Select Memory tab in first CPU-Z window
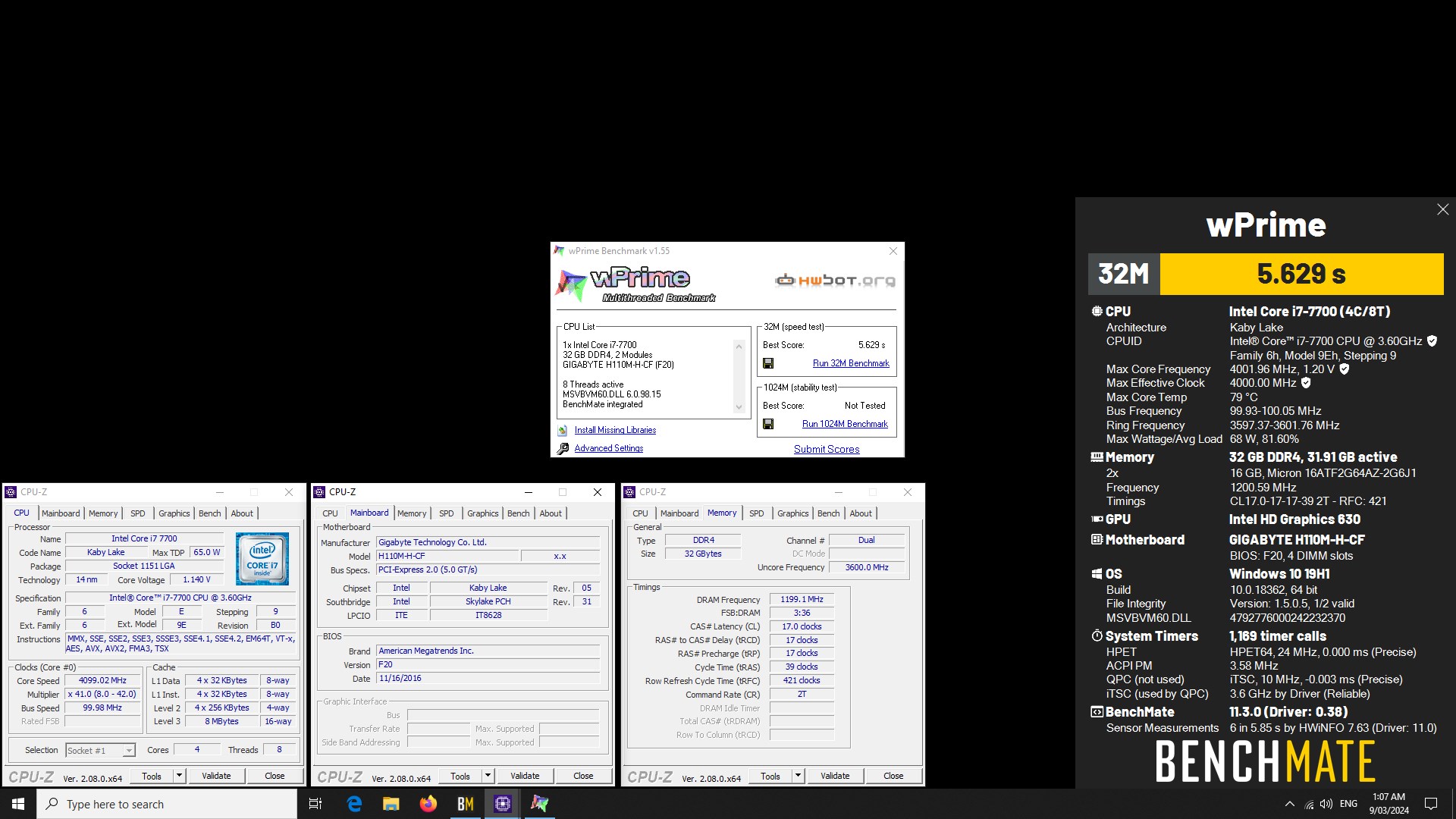This screenshot has height=819, width=1456. coord(103,513)
